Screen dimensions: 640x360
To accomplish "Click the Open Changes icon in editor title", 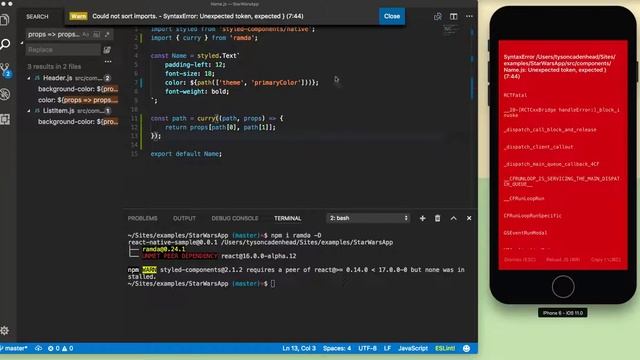I will [438, 16].
